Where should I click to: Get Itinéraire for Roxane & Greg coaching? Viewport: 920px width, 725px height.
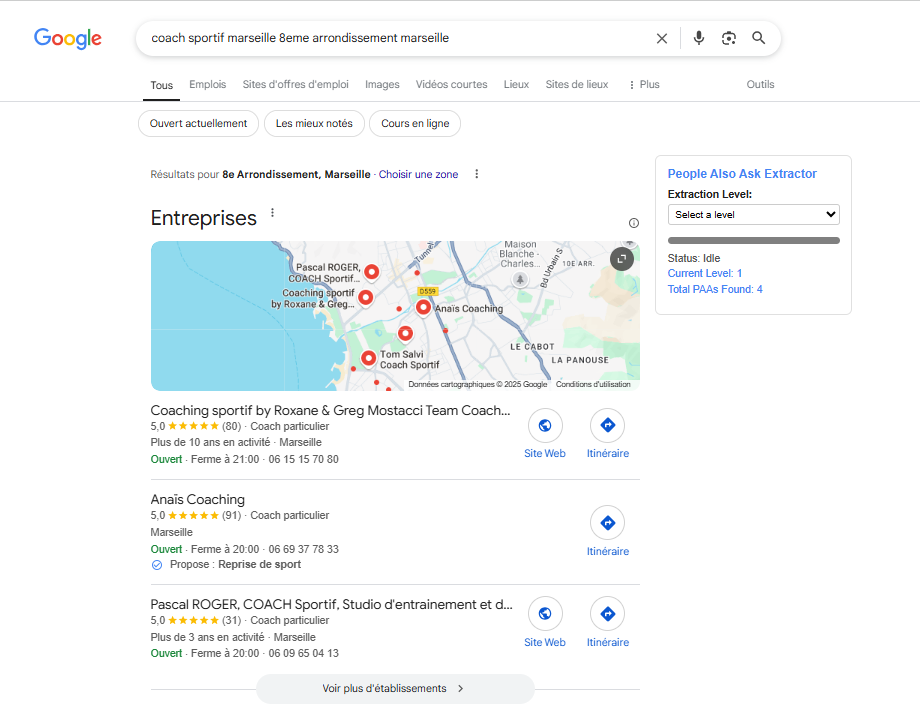click(608, 425)
